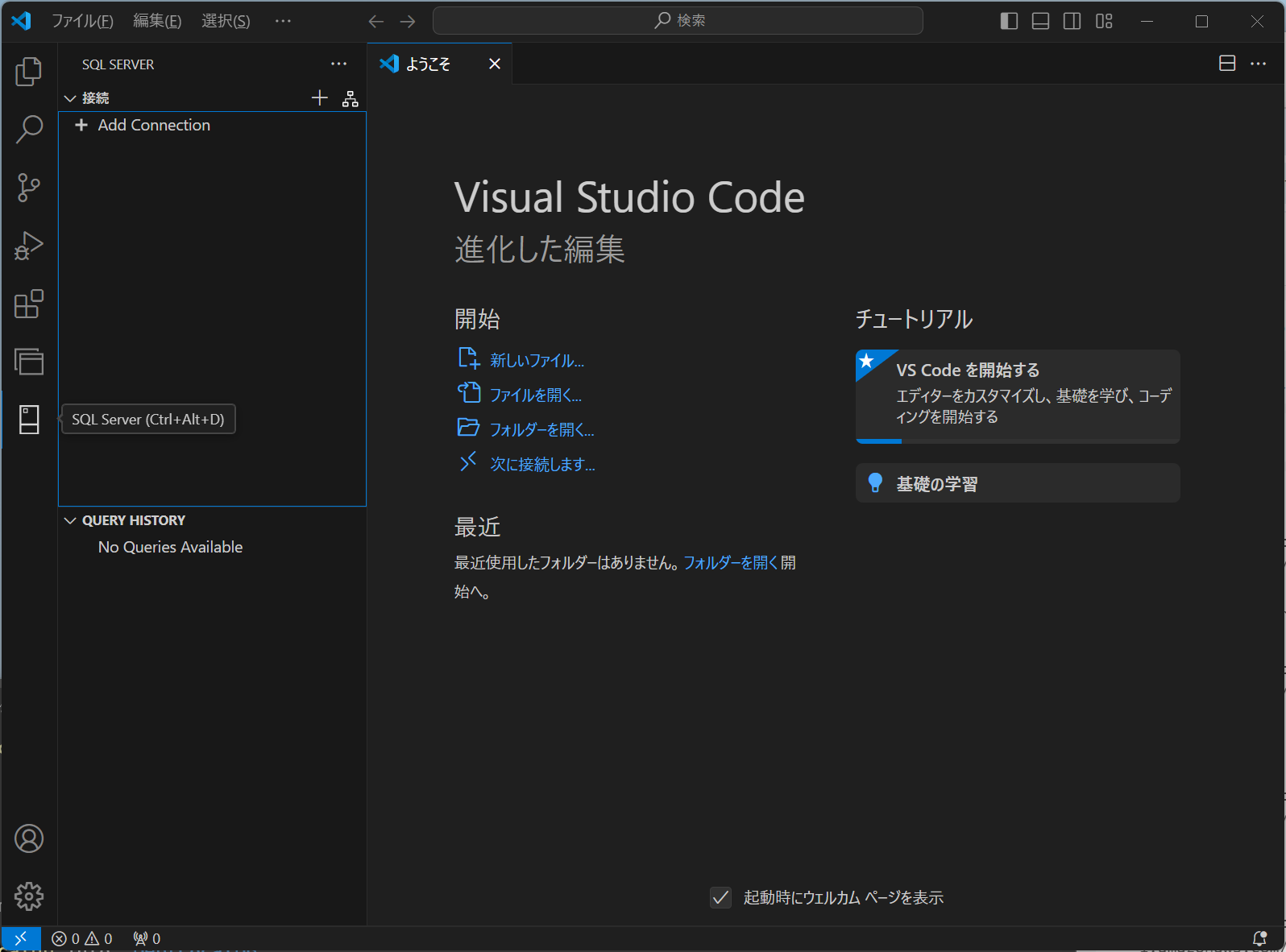Viewport: 1286px width, 952px height.
Task: Collapse the QUERY HISTORY section
Action: click(71, 520)
